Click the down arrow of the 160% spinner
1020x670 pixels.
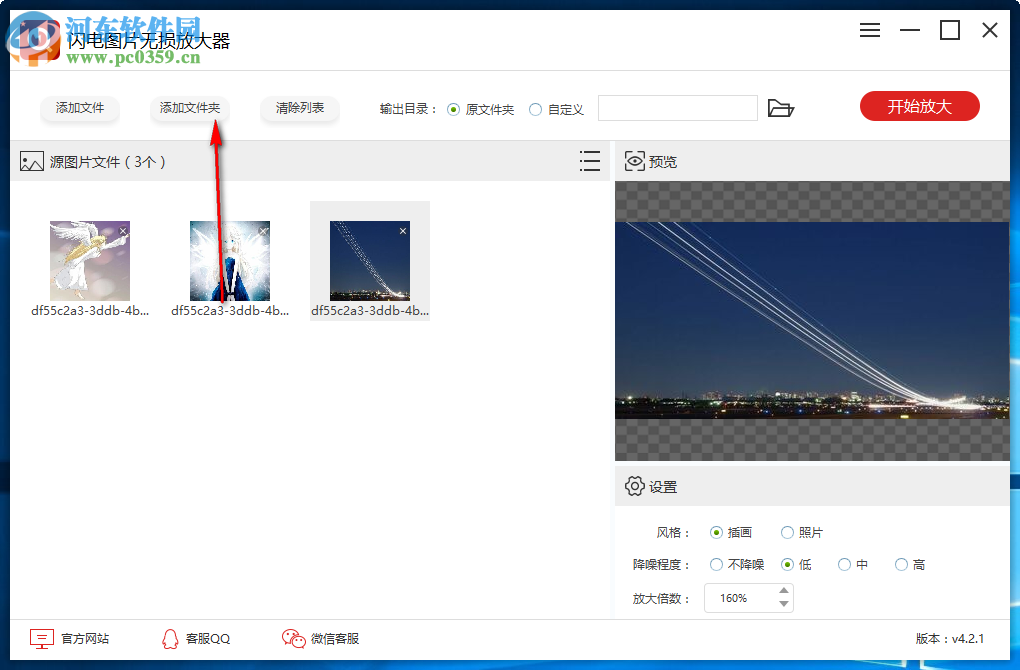pyautogui.click(x=786, y=604)
